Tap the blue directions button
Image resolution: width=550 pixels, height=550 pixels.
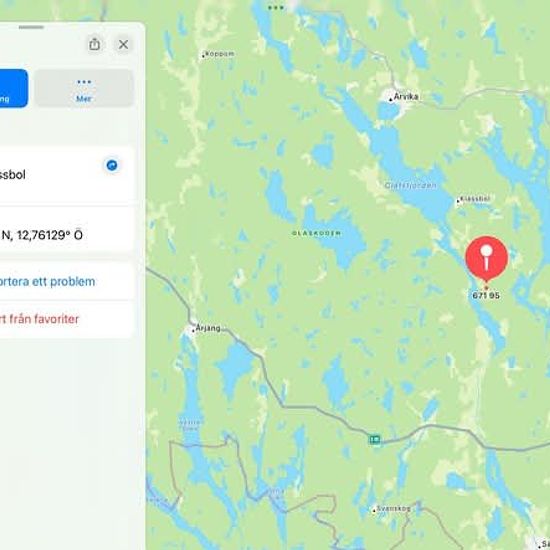(13, 88)
